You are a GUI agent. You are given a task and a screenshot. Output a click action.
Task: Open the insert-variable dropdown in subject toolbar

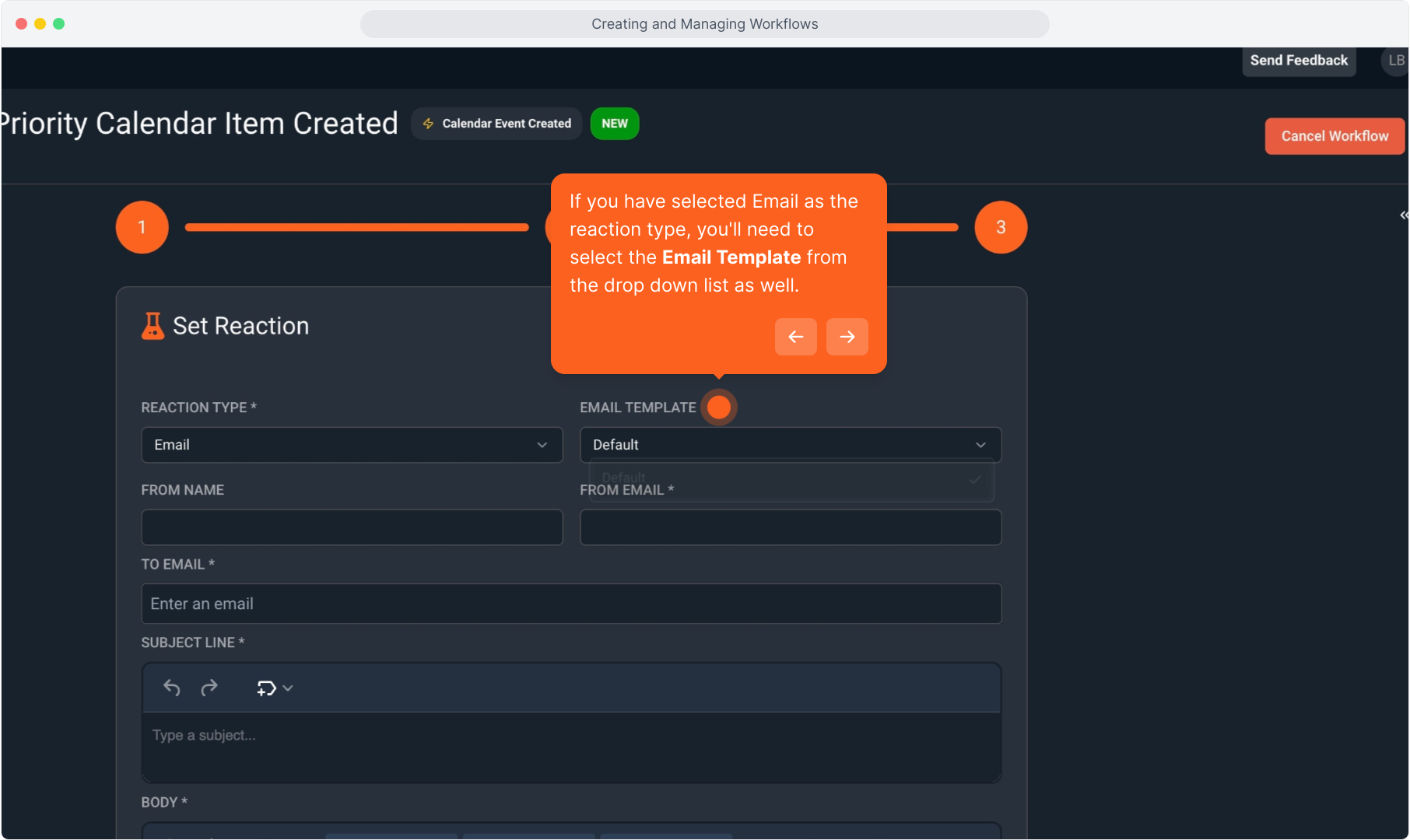[x=275, y=688]
